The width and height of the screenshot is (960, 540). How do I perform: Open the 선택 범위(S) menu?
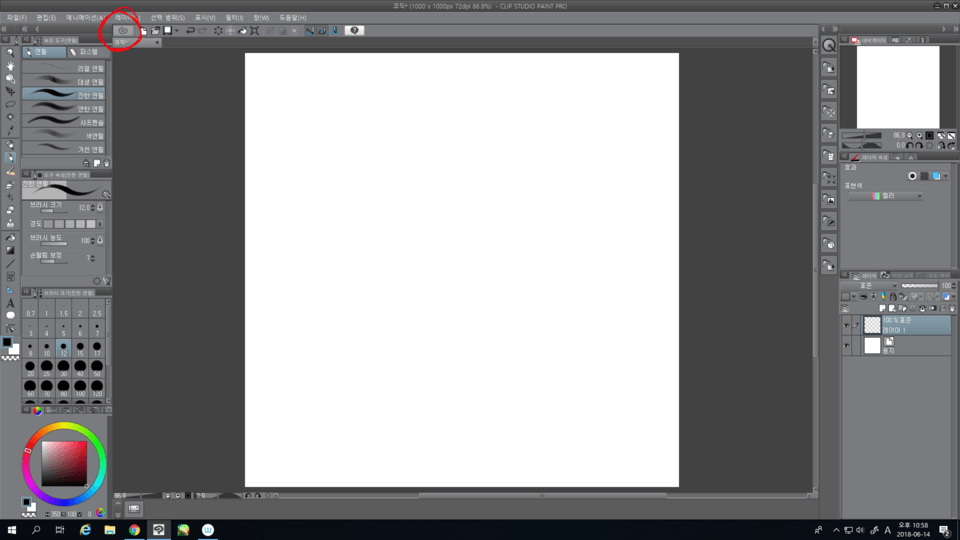click(168, 18)
